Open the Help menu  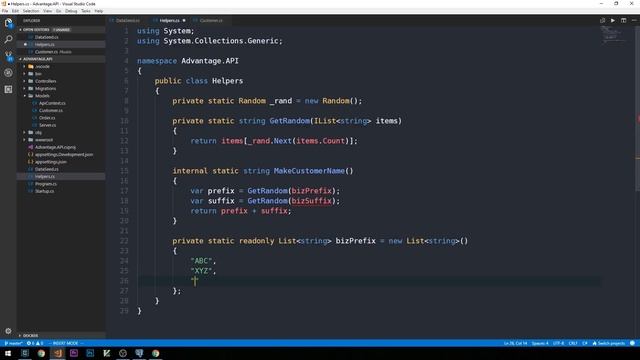[x=99, y=11]
